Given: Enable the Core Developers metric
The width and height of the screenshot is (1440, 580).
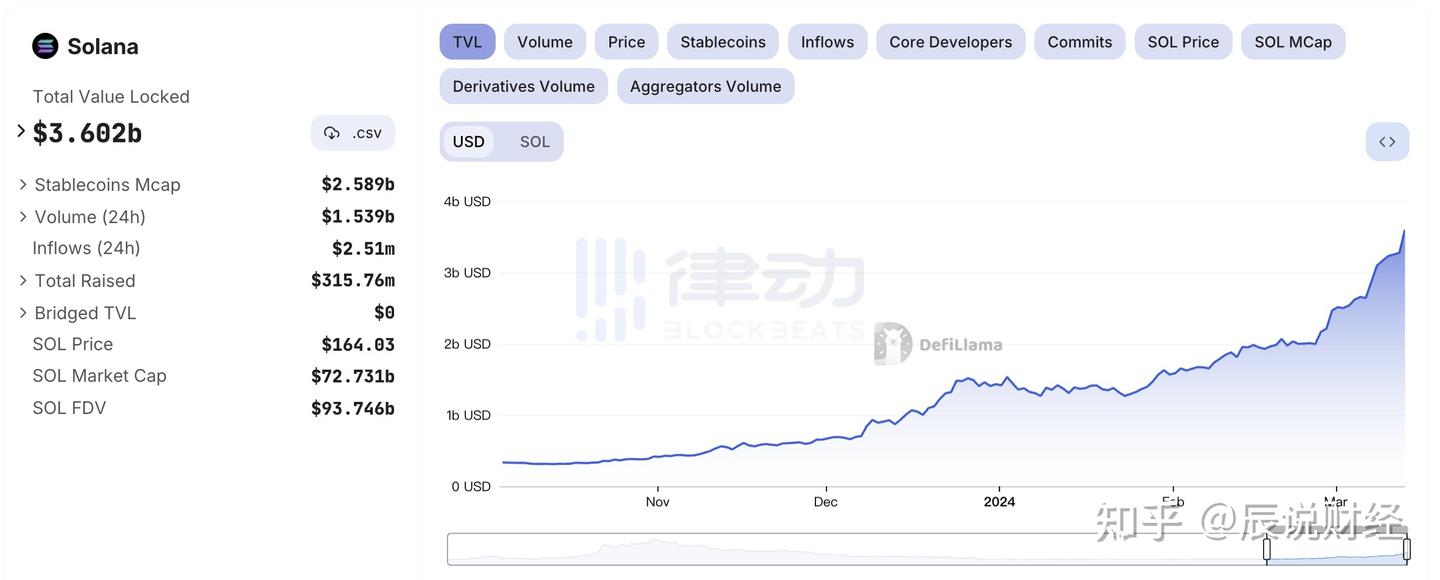Looking at the screenshot, I should 950,42.
